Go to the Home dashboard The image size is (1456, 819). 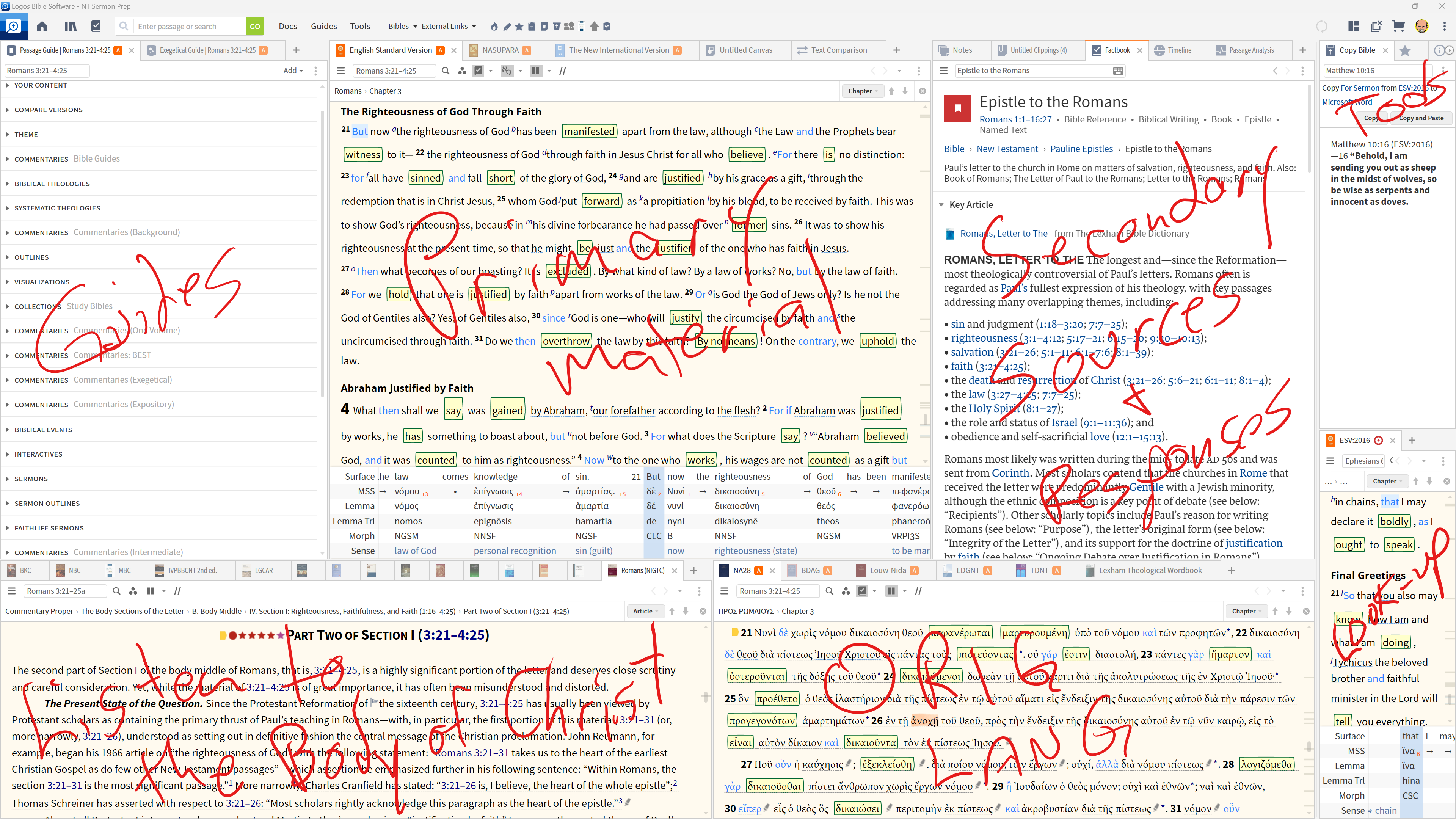tap(42, 26)
